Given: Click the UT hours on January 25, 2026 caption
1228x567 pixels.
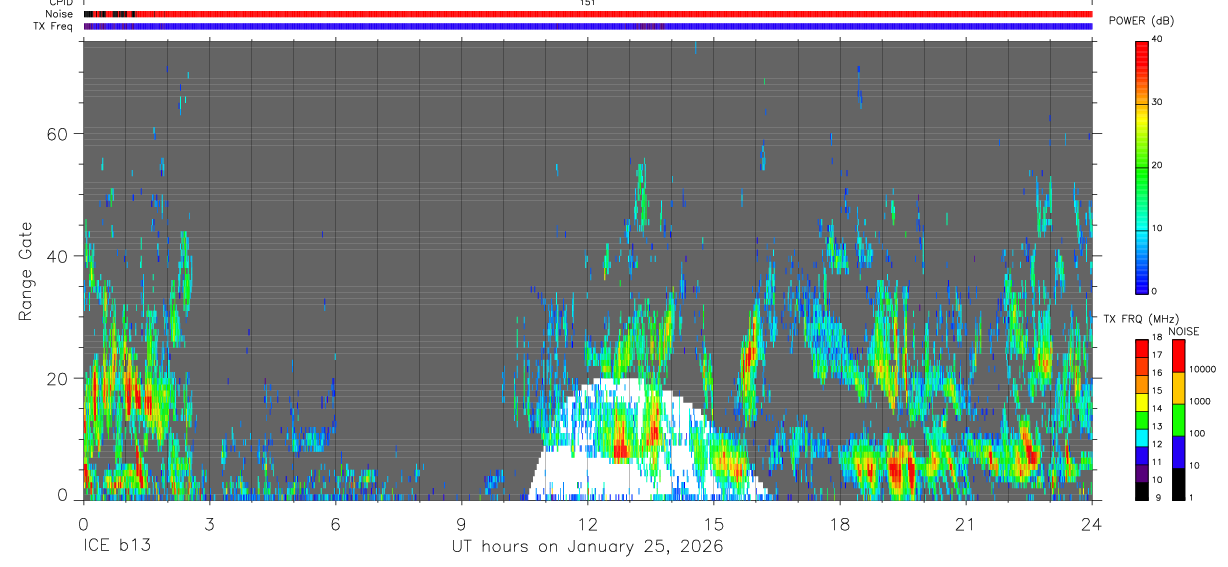Looking at the screenshot, I should (x=587, y=547).
